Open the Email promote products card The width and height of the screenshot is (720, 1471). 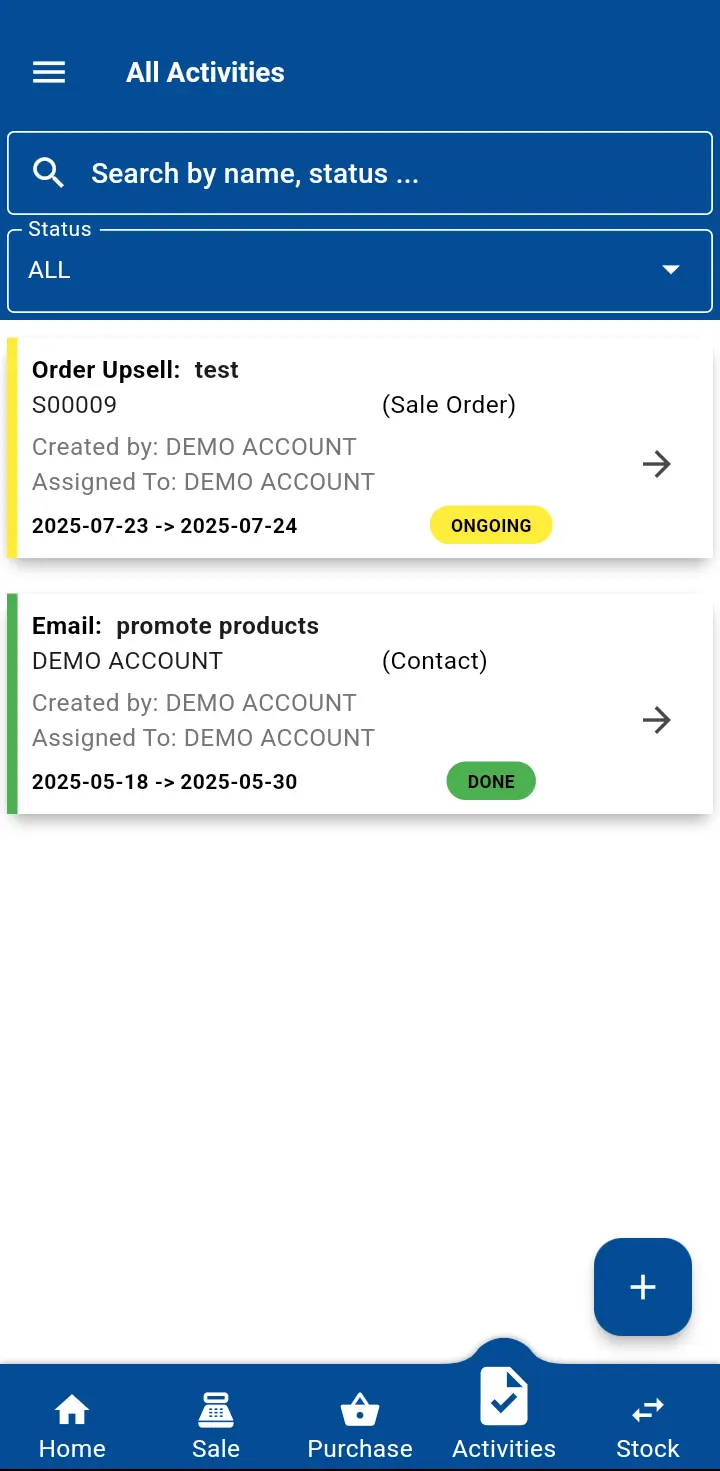click(300, 704)
